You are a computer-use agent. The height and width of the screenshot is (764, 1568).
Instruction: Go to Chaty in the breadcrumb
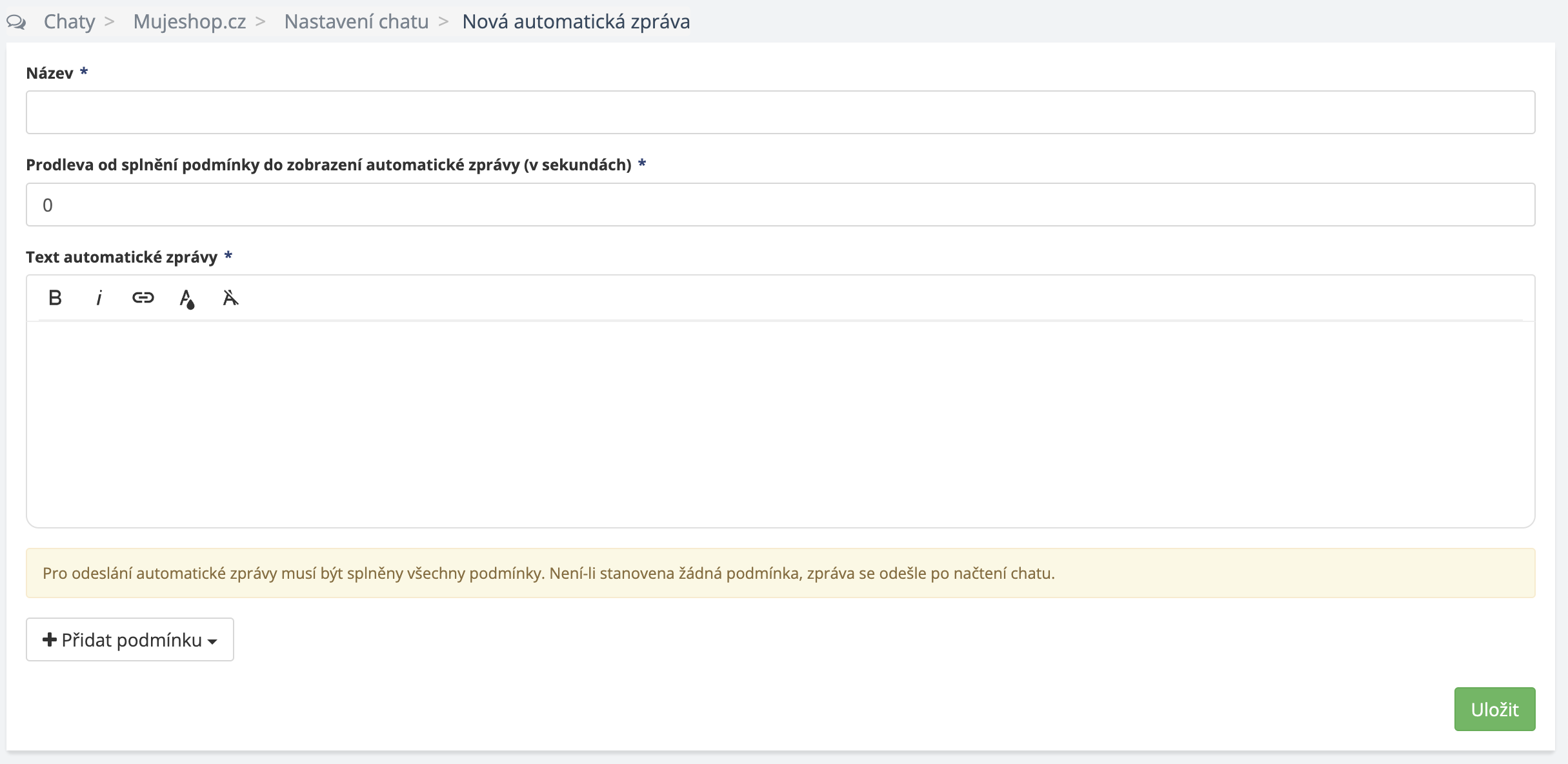(69, 22)
